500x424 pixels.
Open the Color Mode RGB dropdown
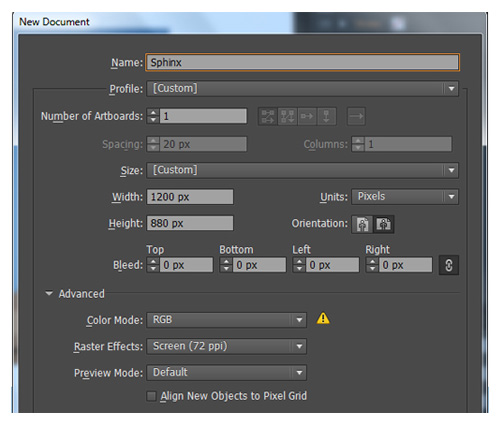[x=226, y=320]
